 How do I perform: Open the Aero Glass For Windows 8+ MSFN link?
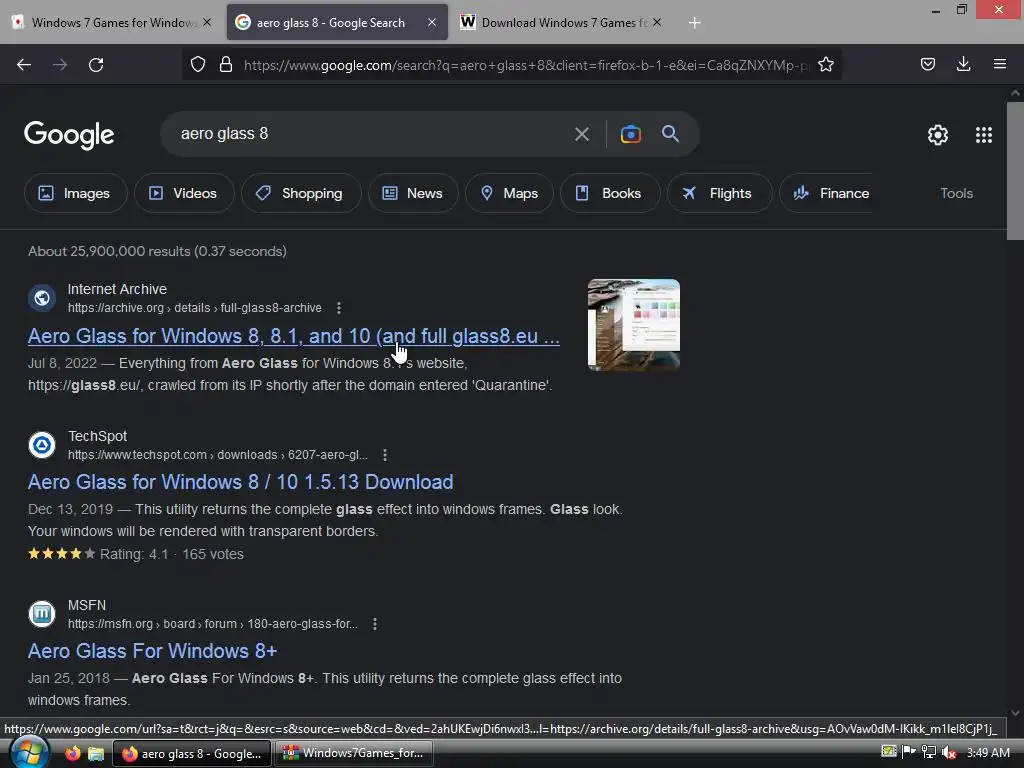tap(152, 651)
